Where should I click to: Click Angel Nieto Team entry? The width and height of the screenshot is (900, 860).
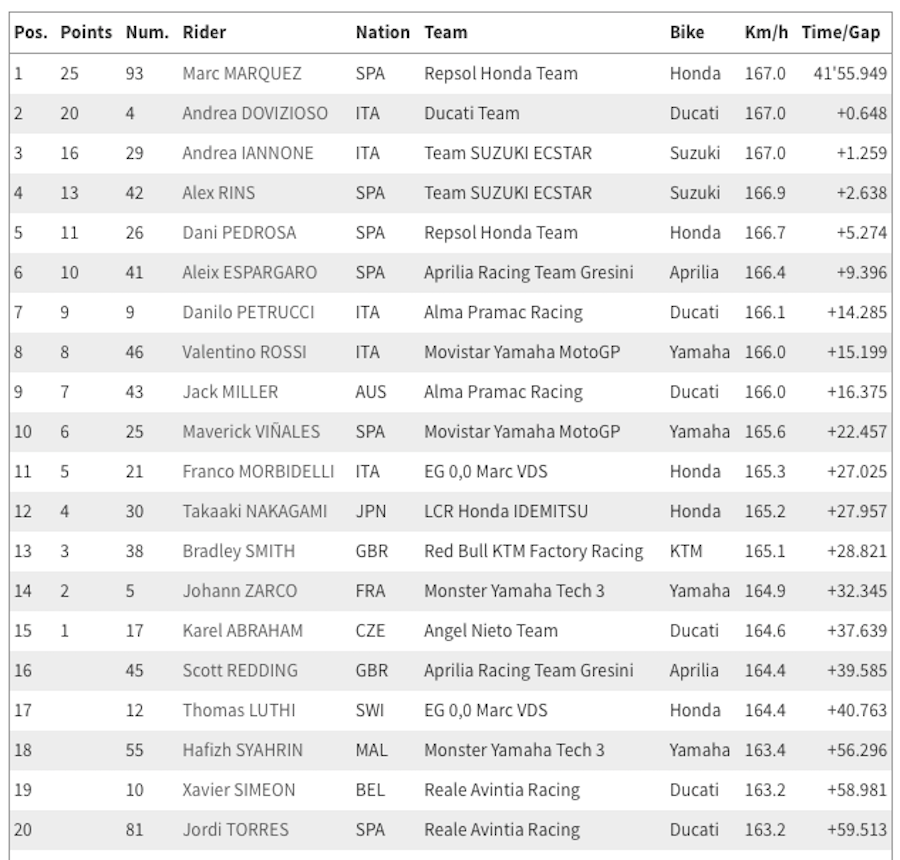pyautogui.click(x=491, y=631)
